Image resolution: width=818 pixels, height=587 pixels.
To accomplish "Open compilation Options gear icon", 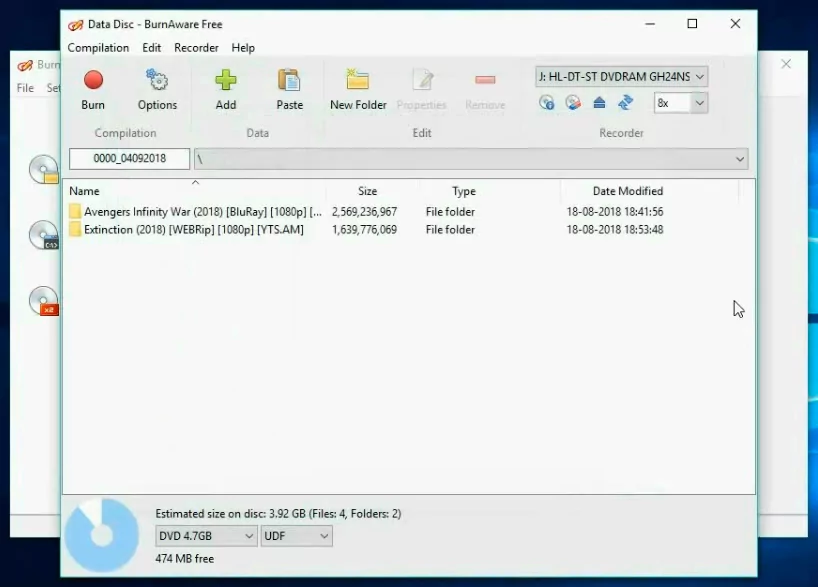I will coord(157,80).
